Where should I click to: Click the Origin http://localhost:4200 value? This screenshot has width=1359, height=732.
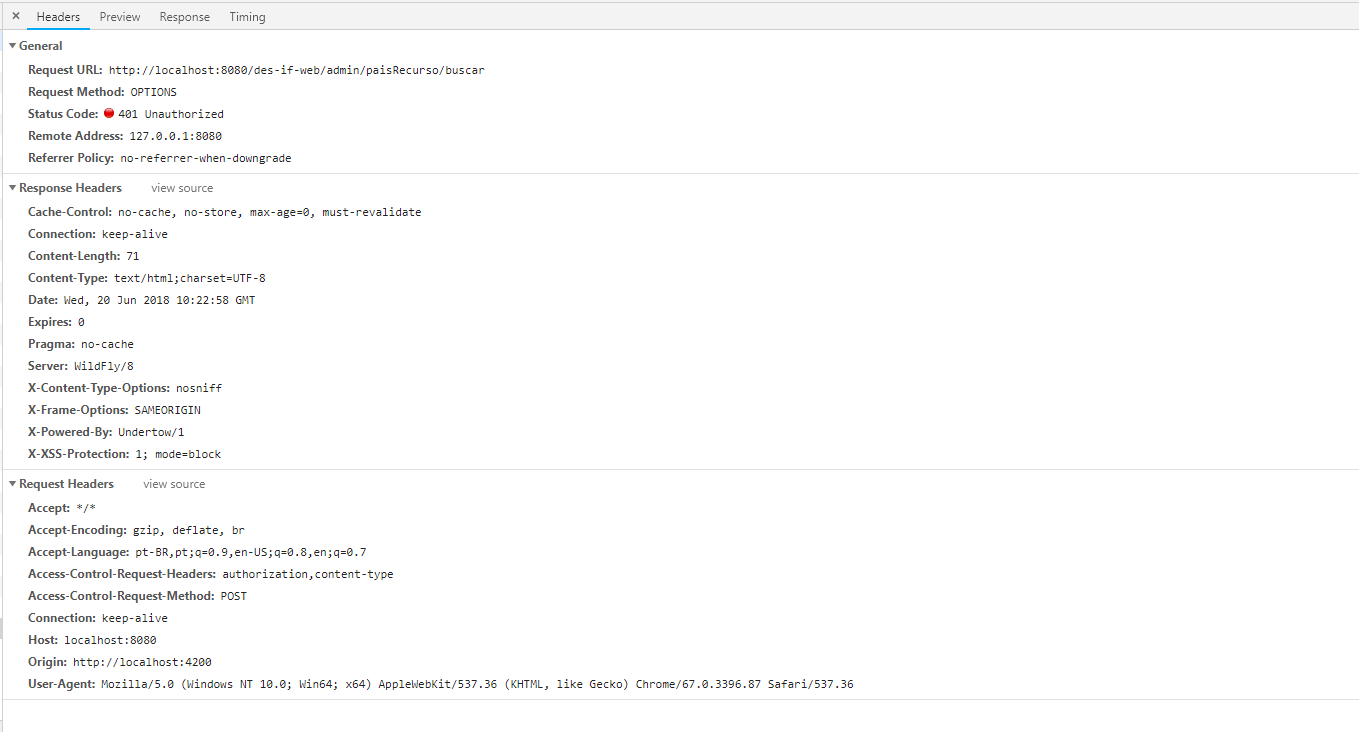coord(142,662)
